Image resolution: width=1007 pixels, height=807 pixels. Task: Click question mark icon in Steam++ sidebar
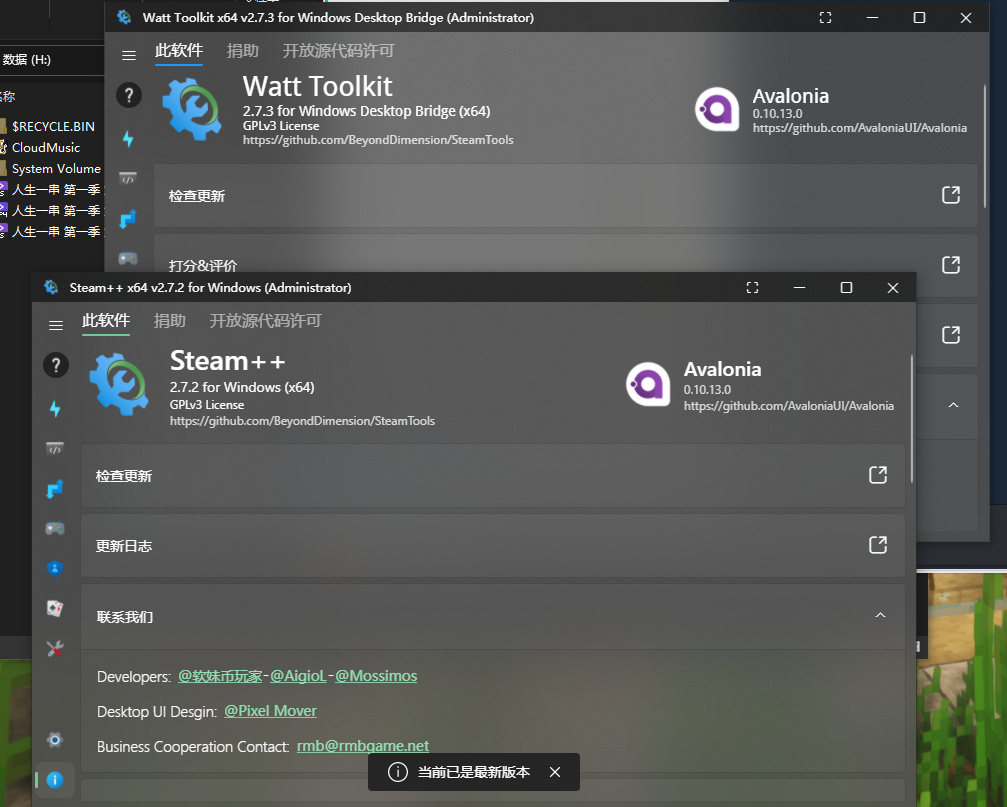coord(56,365)
